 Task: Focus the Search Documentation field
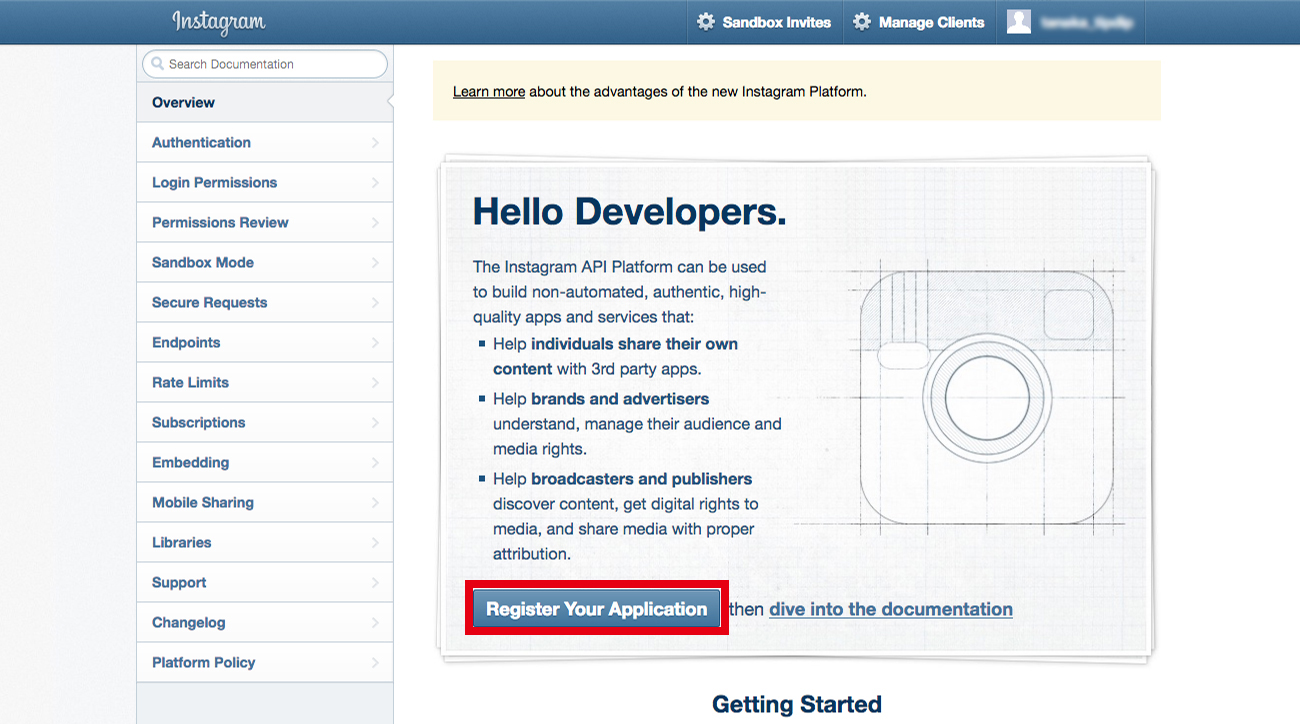pos(265,64)
